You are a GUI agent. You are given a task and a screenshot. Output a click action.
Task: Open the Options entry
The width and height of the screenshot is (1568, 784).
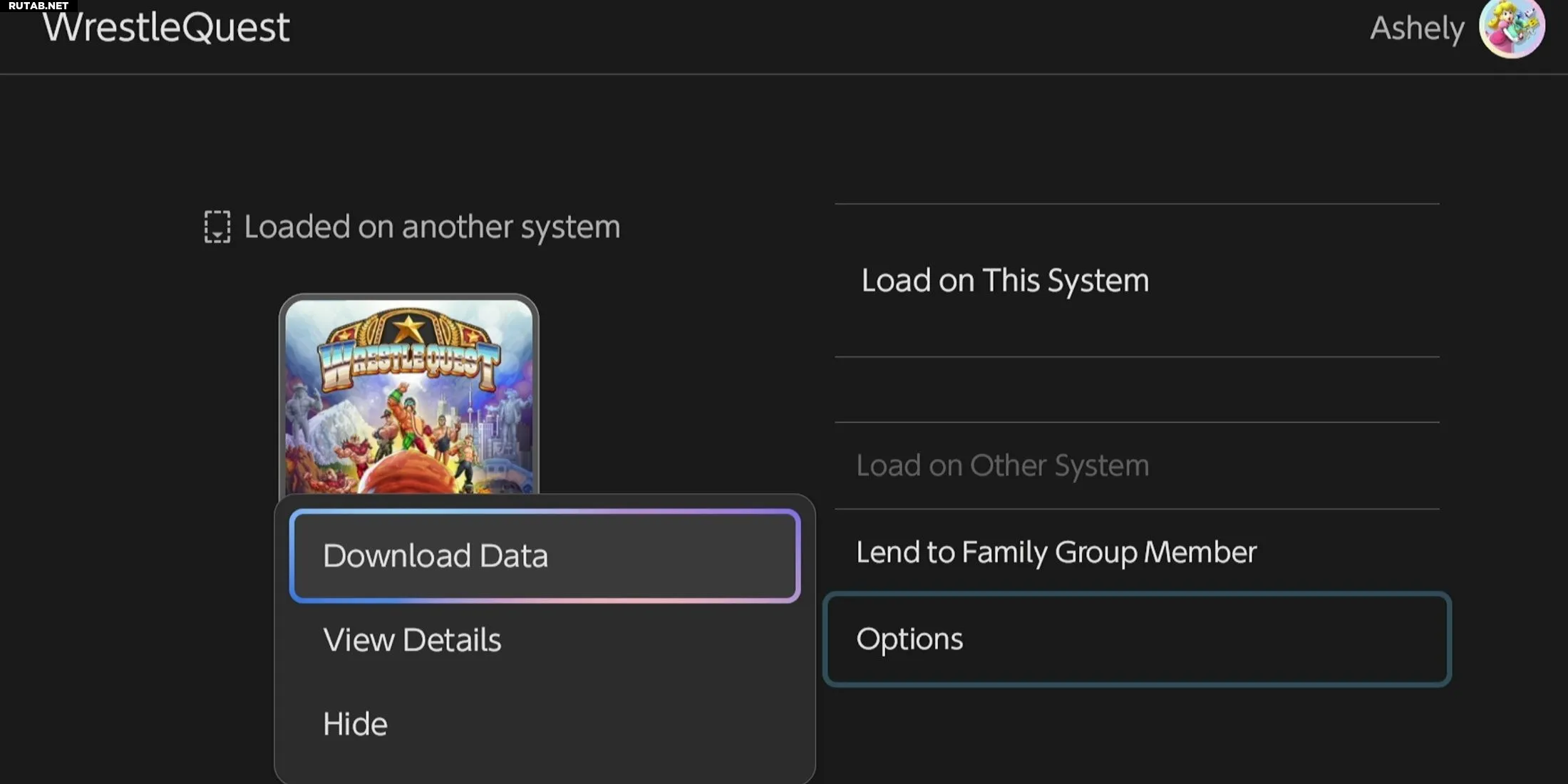1137,639
